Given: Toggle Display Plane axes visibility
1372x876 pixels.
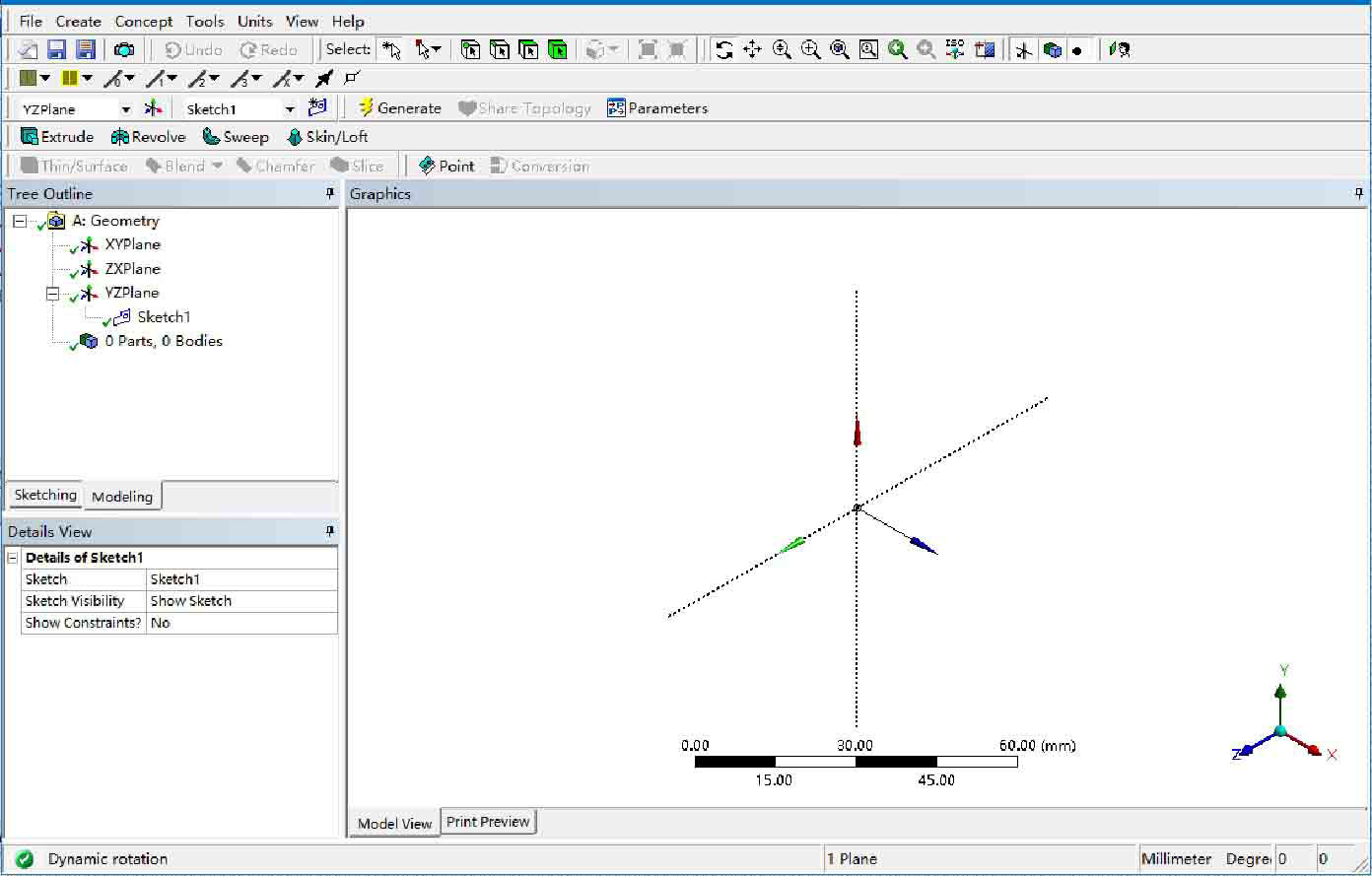Looking at the screenshot, I should (x=1023, y=49).
